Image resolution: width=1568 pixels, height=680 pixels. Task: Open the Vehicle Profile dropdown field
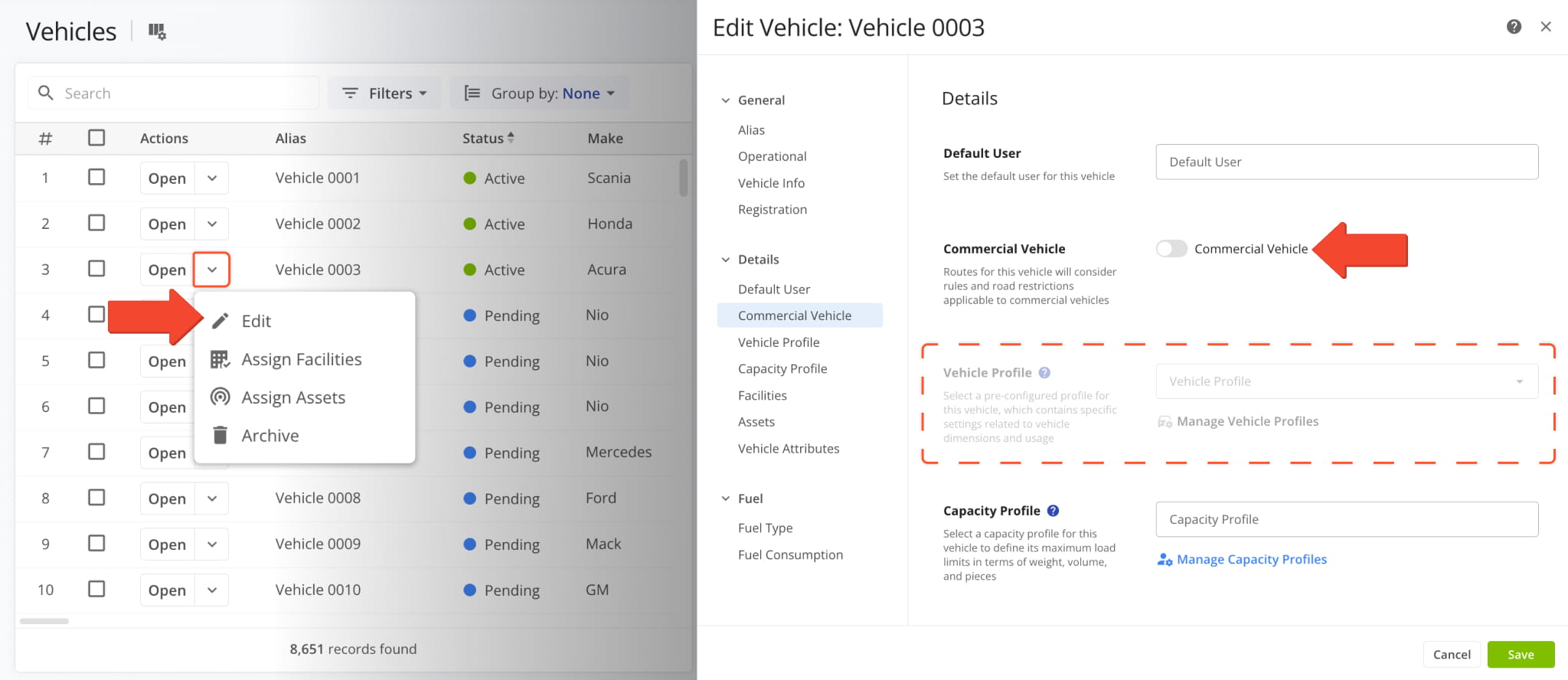(x=1347, y=381)
